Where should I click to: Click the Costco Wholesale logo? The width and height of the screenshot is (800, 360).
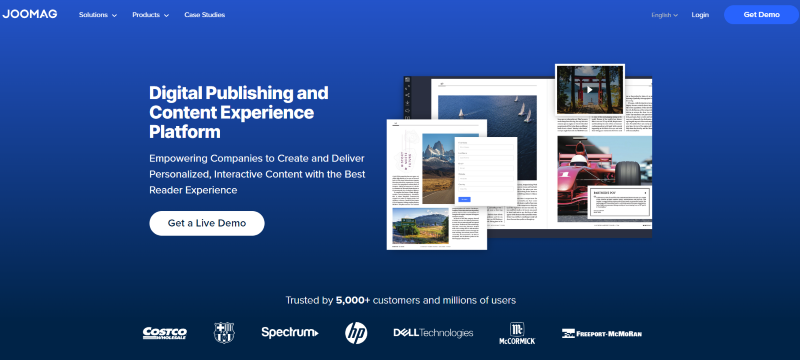[x=164, y=333]
